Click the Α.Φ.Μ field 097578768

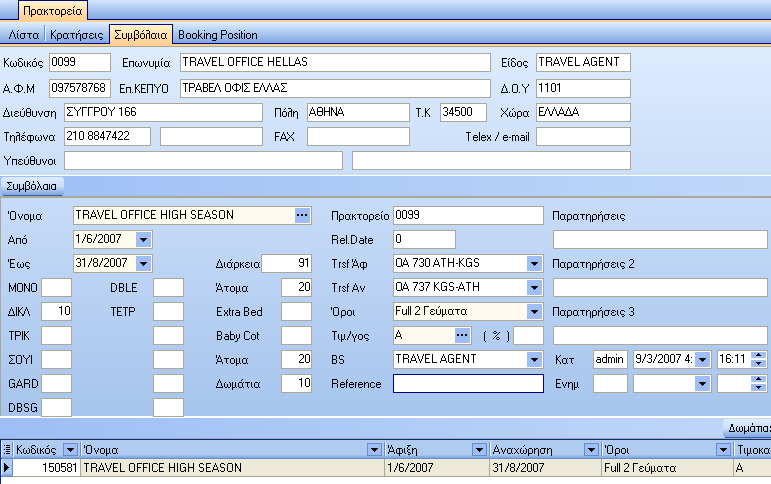80,89
